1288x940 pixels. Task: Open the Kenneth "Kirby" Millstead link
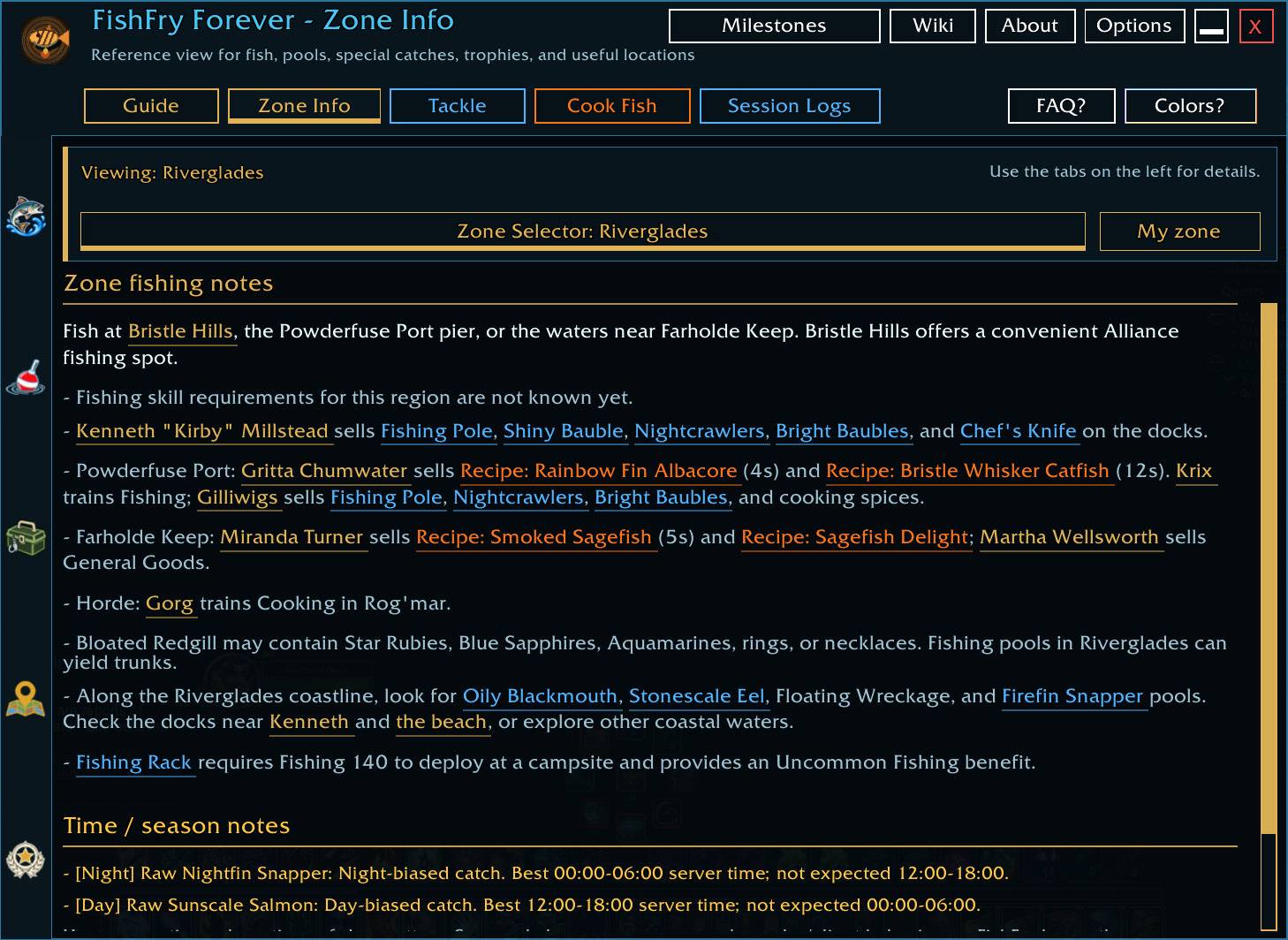pyautogui.click(x=202, y=431)
